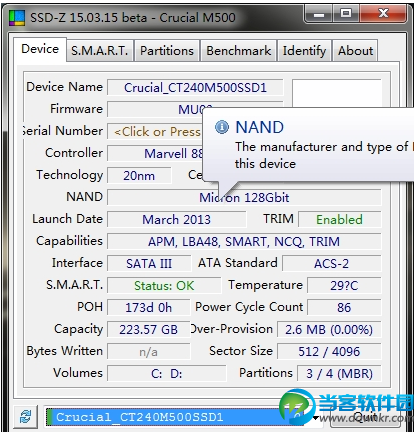The width and height of the screenshot is (415, 432).
Task: Select the Device tab
Action: (x=40, y=49)
